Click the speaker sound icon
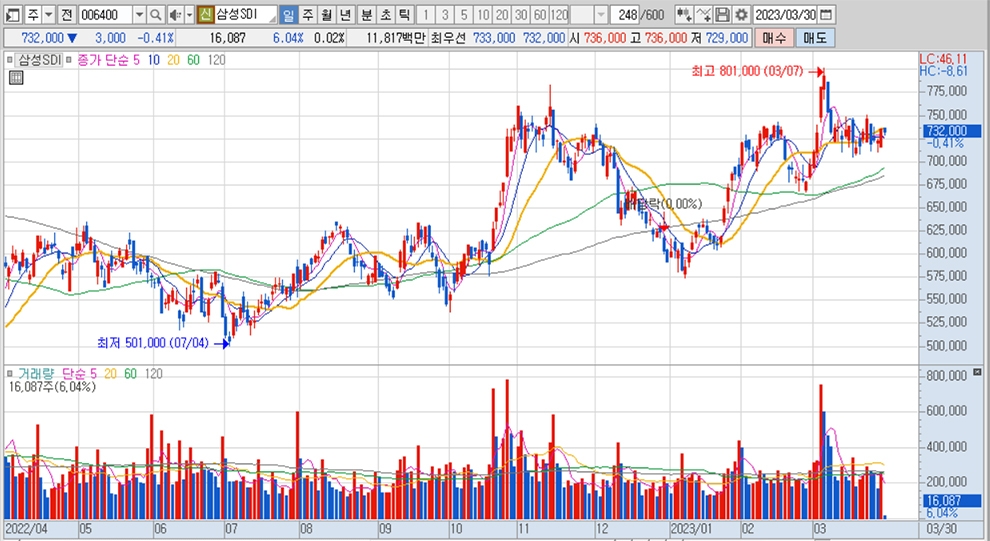This screenshot has height=541, width=990. [174, 15]
